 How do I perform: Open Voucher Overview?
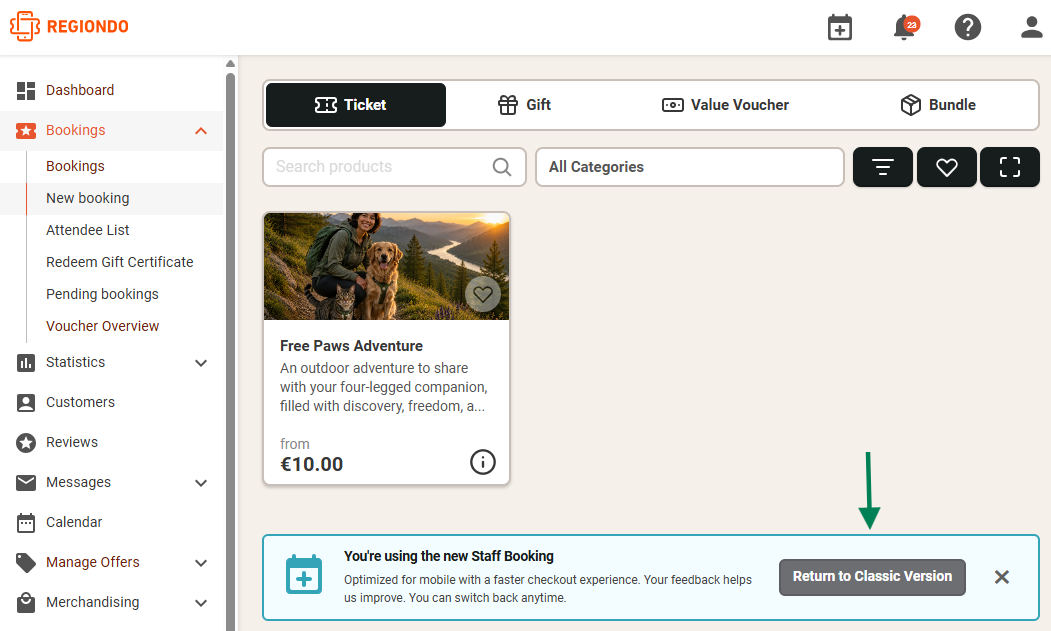coord(103,326)
